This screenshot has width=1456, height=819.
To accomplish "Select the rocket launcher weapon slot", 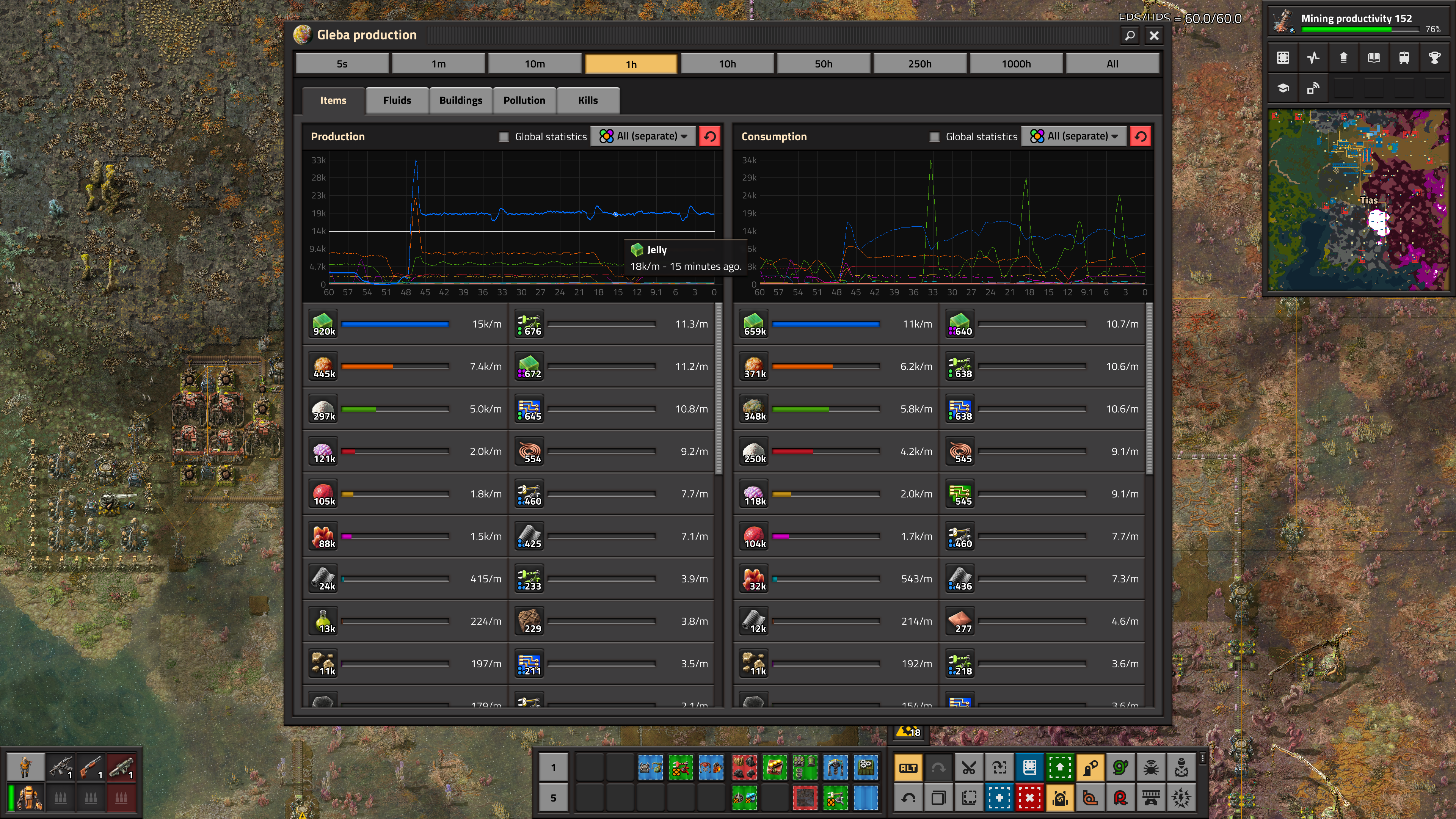I will pyautogui.click(x=121, y=767).
